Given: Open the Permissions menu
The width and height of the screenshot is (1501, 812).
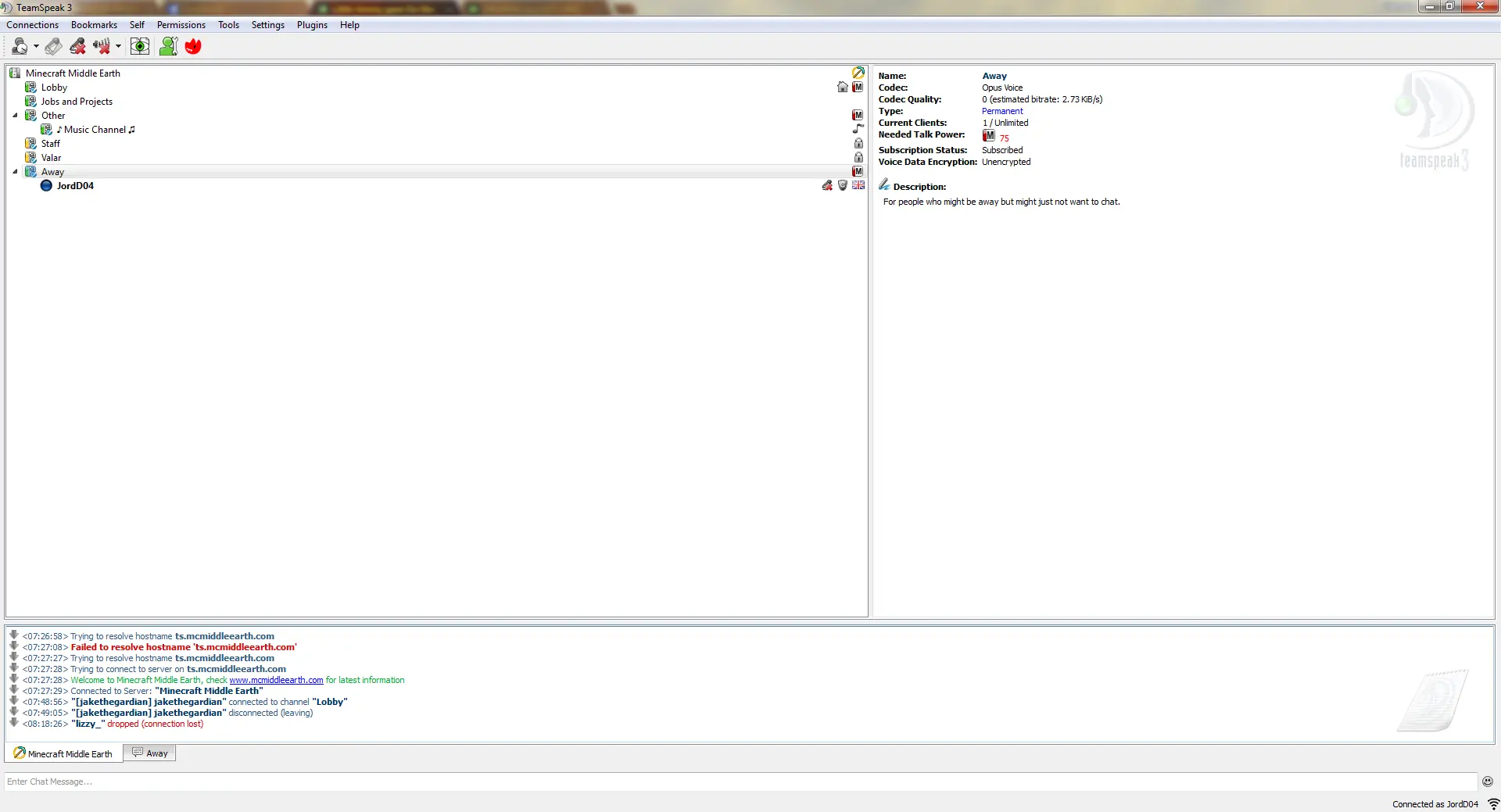Looking at the screenshot, I should (x=181, y=25).
